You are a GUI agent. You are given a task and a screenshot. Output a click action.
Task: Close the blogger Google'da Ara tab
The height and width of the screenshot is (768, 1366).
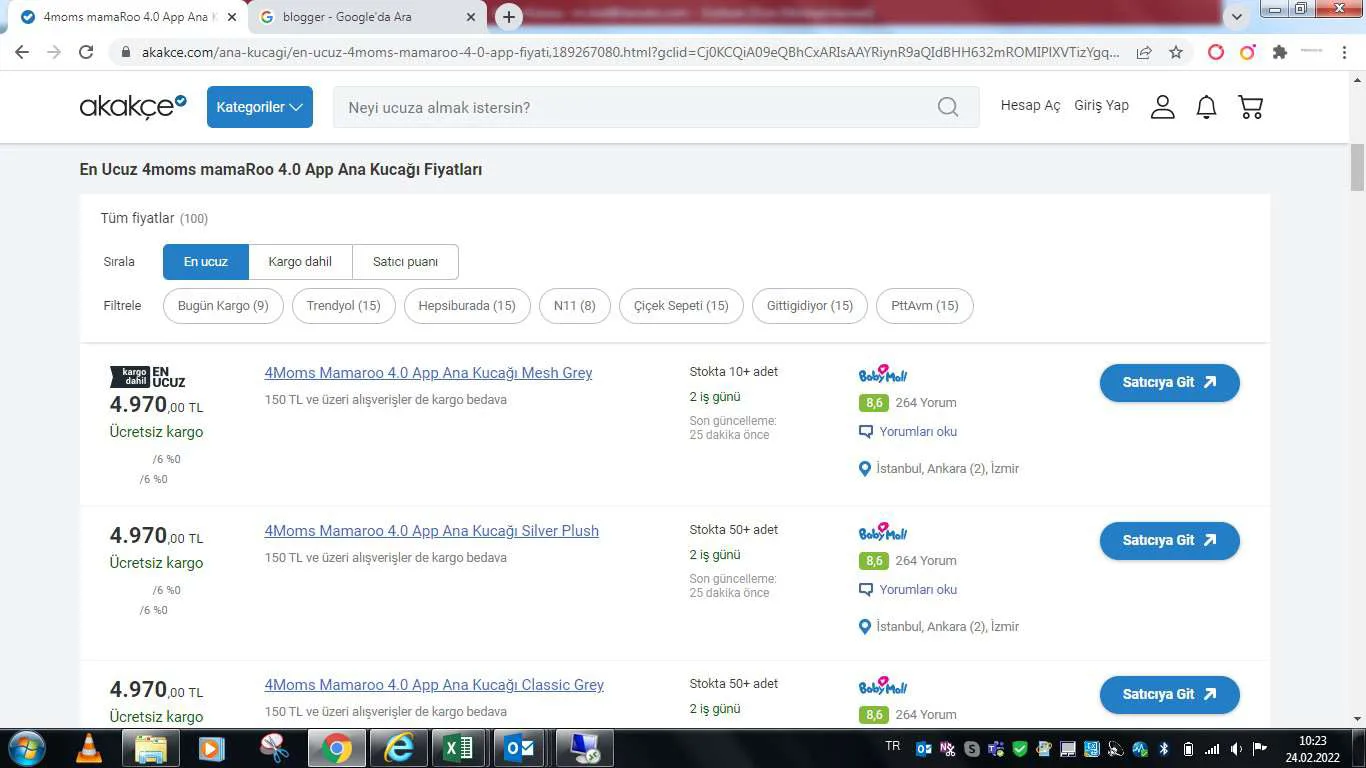pyautogui.click(x=471, y=17)
